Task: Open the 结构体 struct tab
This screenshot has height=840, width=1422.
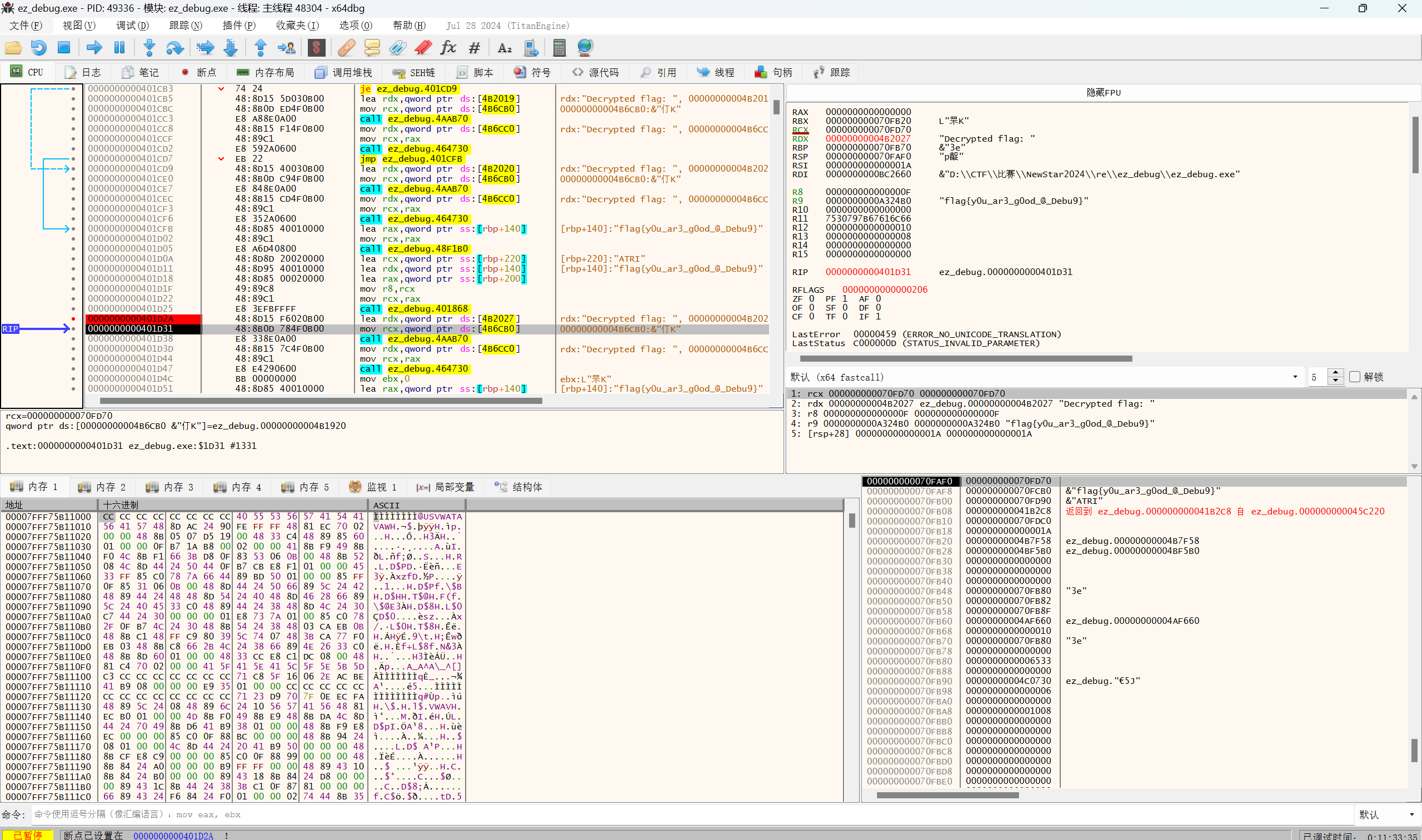Action: (518, 487)
